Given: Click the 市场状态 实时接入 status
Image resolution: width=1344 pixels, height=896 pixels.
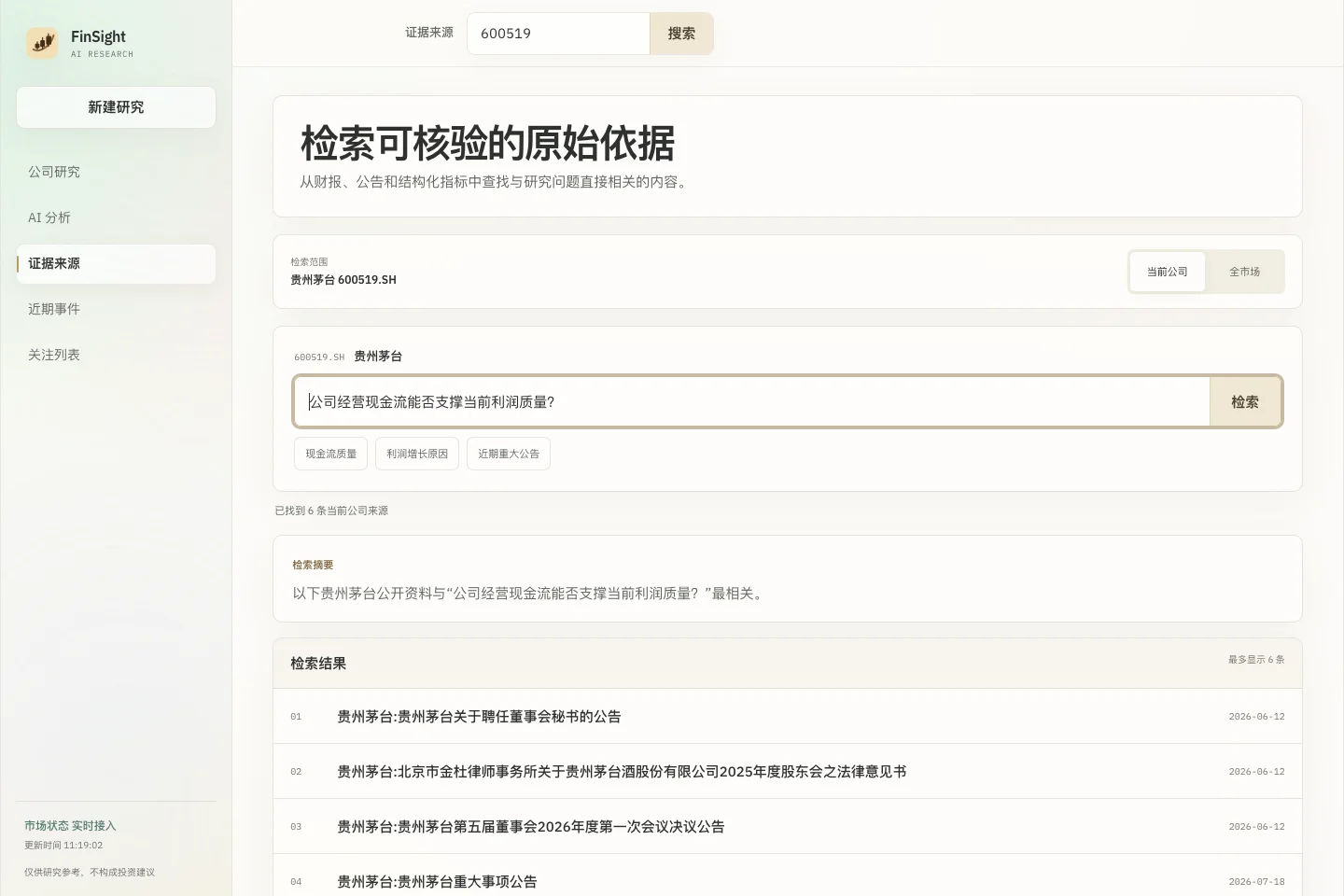Looking at the screenshot, I should point(70,826).
